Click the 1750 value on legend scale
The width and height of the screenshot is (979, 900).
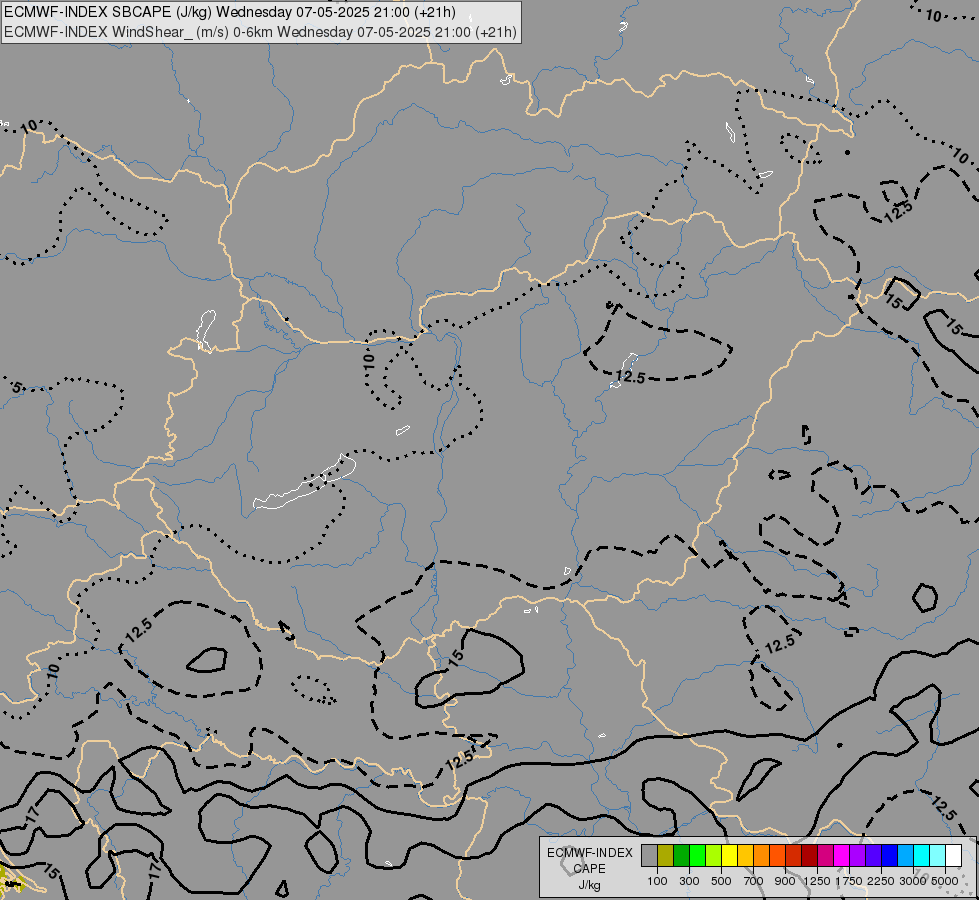point(849,881)
